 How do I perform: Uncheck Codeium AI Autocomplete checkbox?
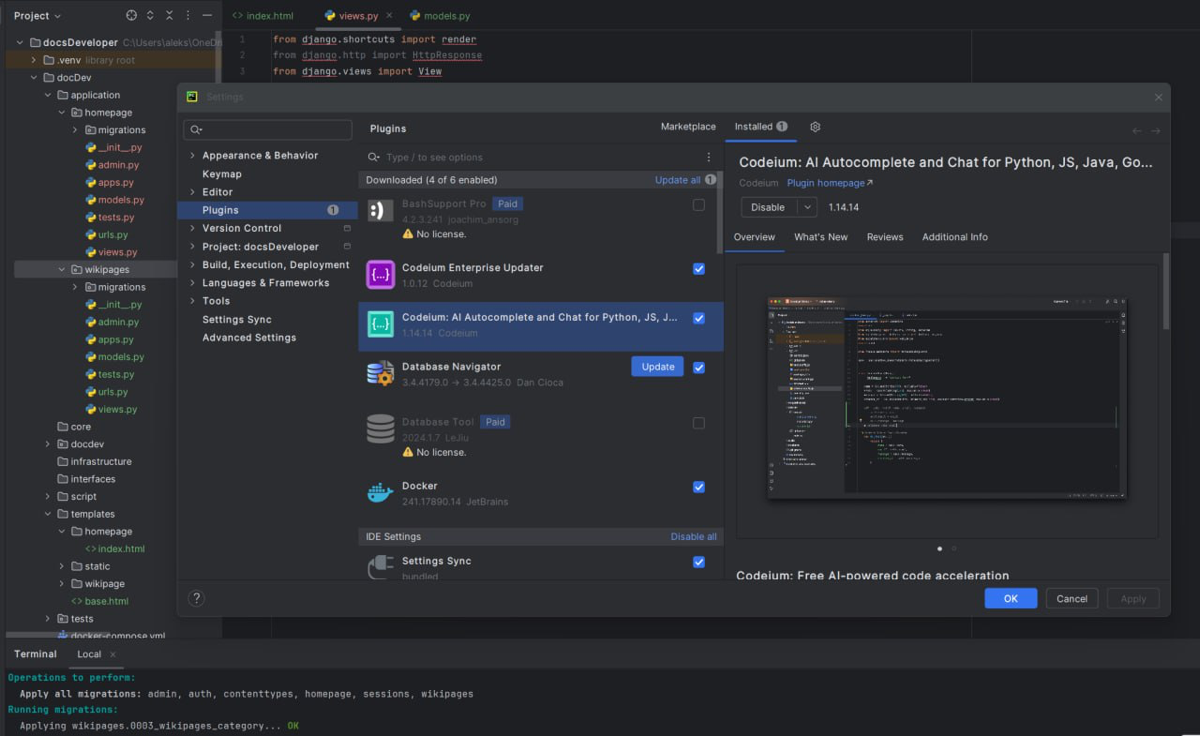(x=699, y=318)
